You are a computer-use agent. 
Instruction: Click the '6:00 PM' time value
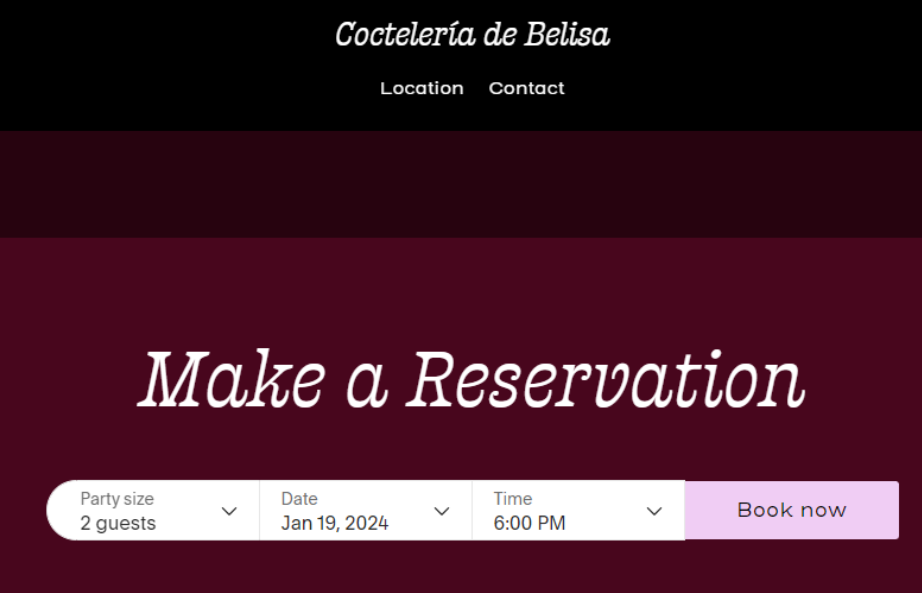529,523
